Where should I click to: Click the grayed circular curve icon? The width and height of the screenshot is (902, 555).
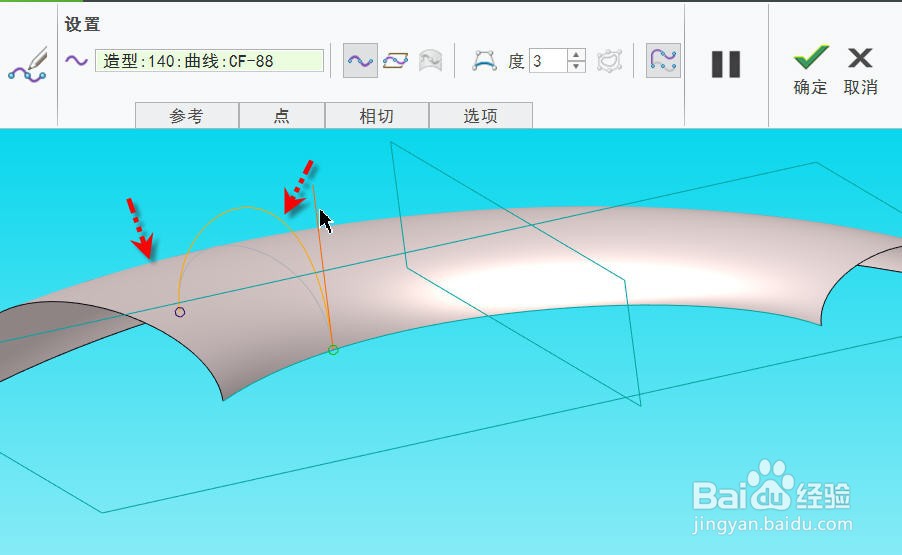(x=609, y=61)
